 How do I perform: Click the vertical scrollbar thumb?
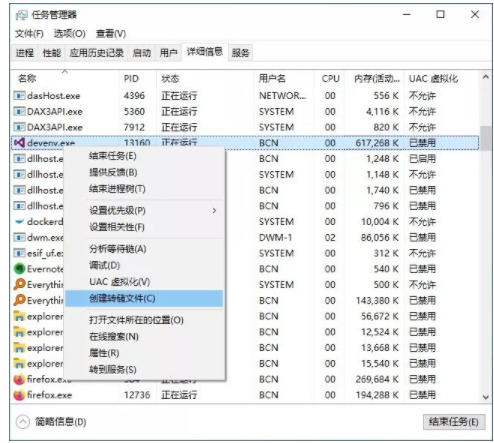click(486, 138)
